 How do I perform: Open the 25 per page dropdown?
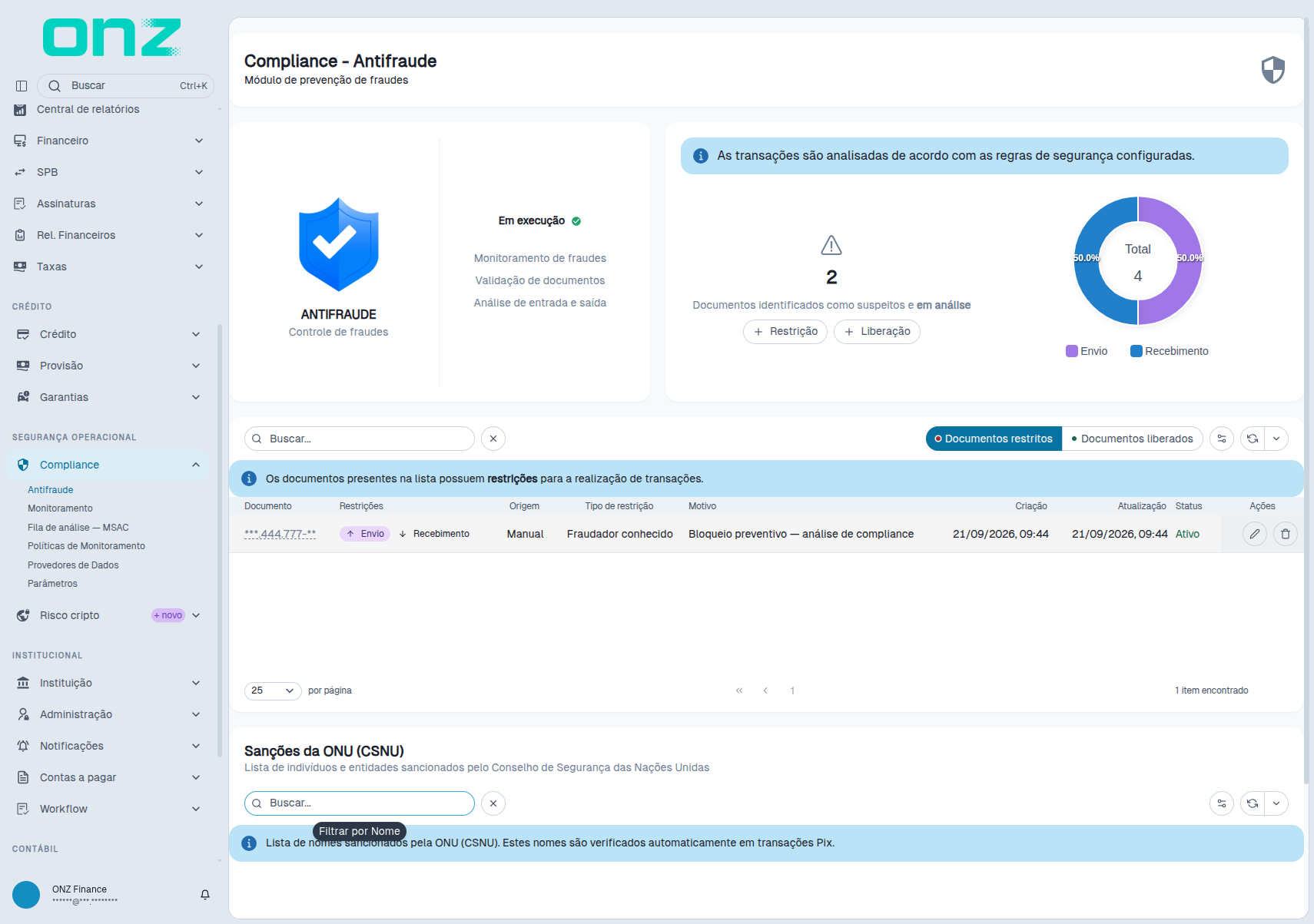pyautogui.click(x=273, y=691)
